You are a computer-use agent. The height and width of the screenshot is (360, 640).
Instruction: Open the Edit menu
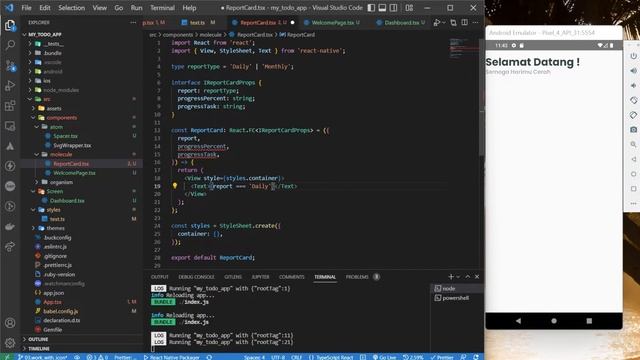coord(45,8)
